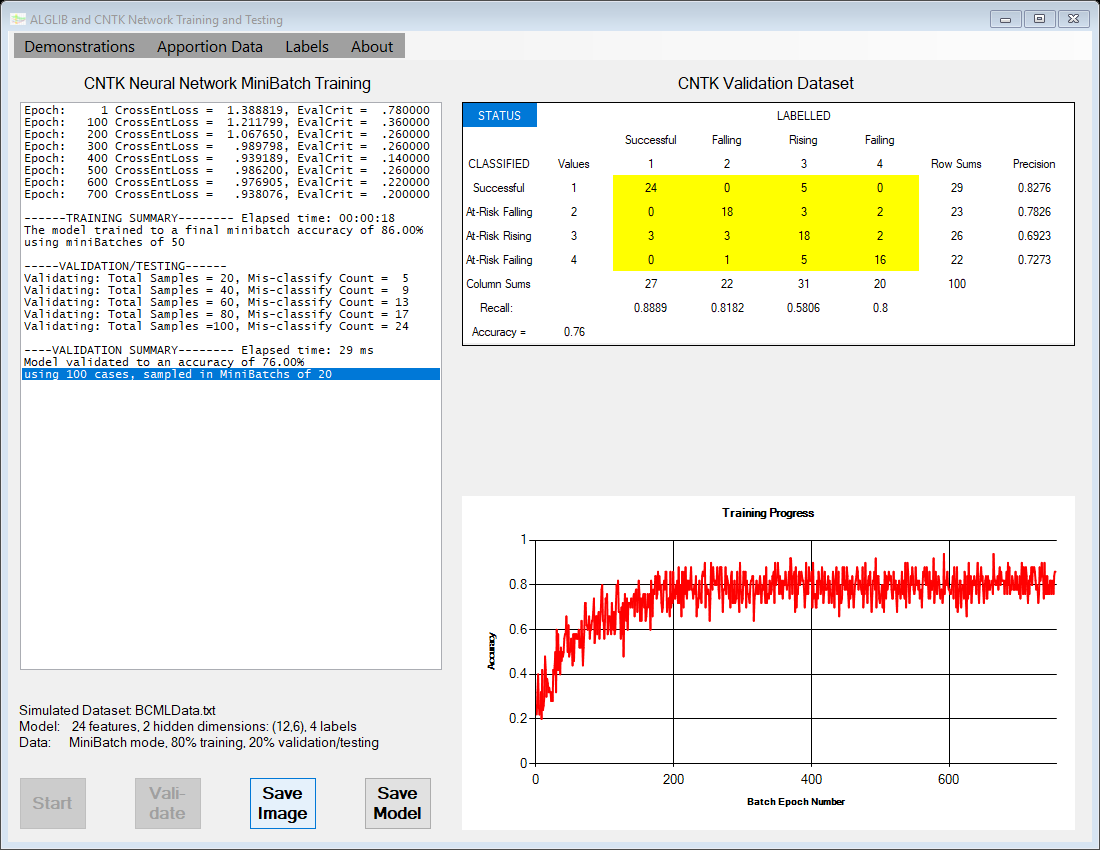Click the 'Simulated Dataset: BCMLData.txt' label
Image resolution: width=1100 pixels, height=850 pixels.
117,710
